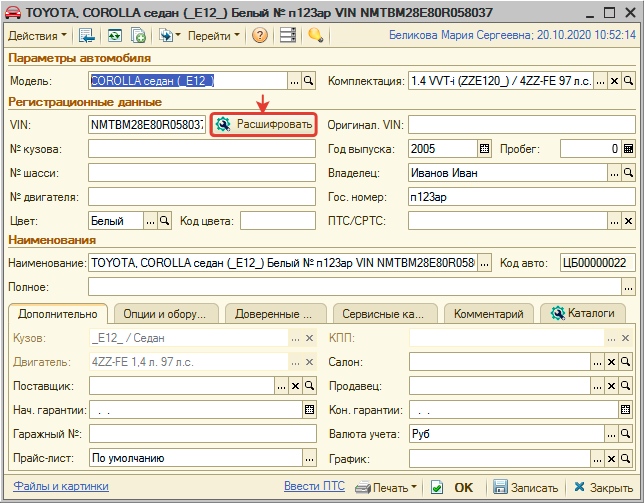
Task: Click the Записать save button
Action: (x=525, y=487)
